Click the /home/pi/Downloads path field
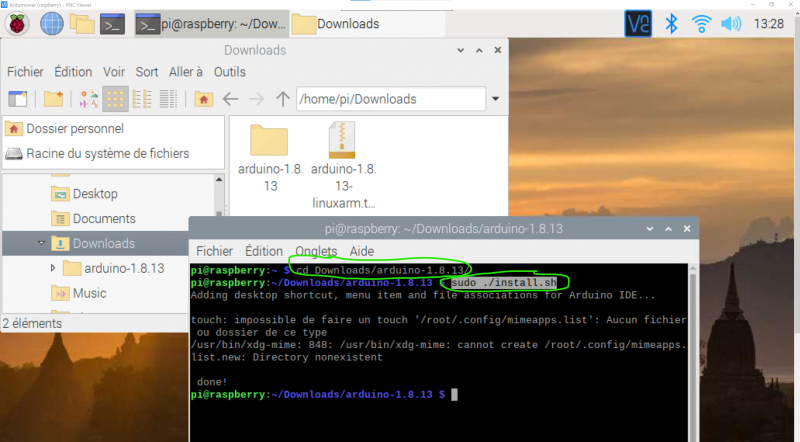Image resolution: width=800 pixels, height=442 pixels. [391, 99]
